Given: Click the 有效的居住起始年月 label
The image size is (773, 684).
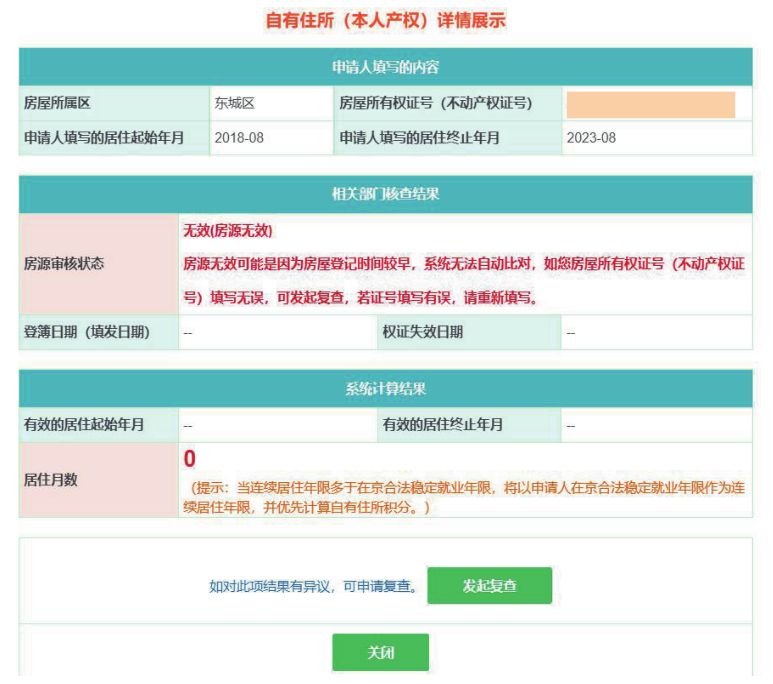Looking at the screenshot, I should point(84,425).
